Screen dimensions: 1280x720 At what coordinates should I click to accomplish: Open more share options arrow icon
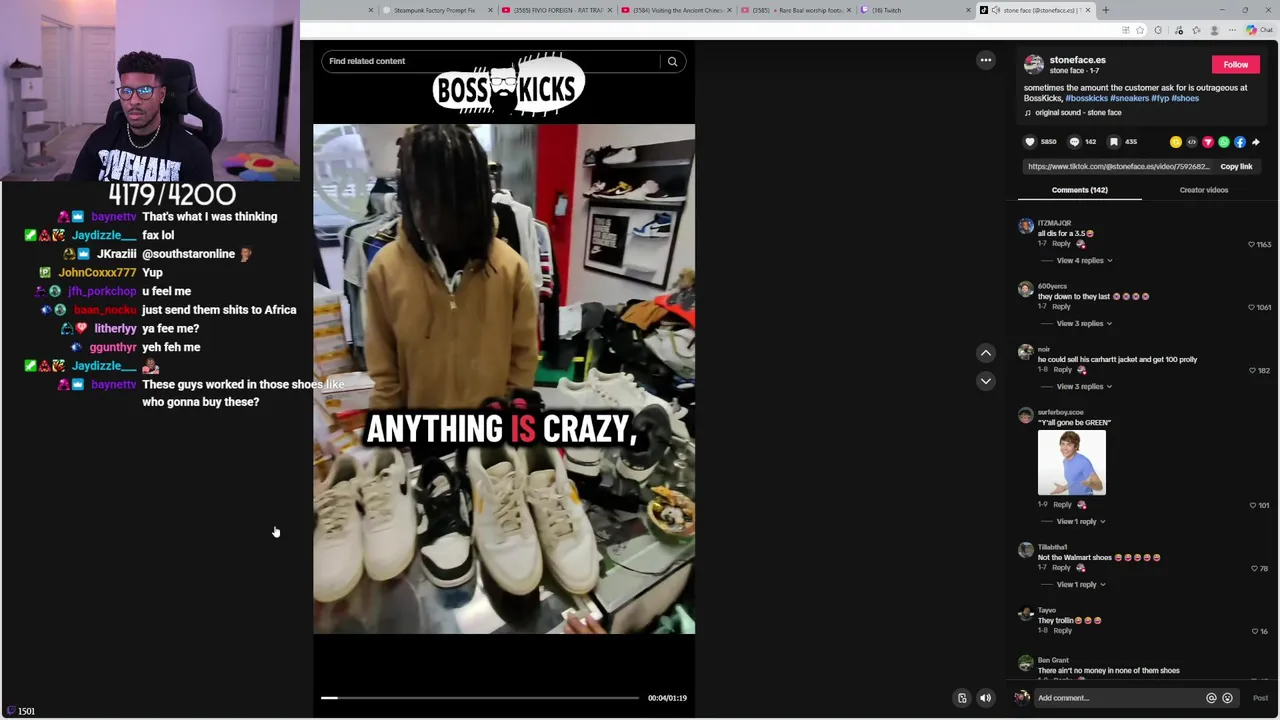click(x=1256, y=142)
